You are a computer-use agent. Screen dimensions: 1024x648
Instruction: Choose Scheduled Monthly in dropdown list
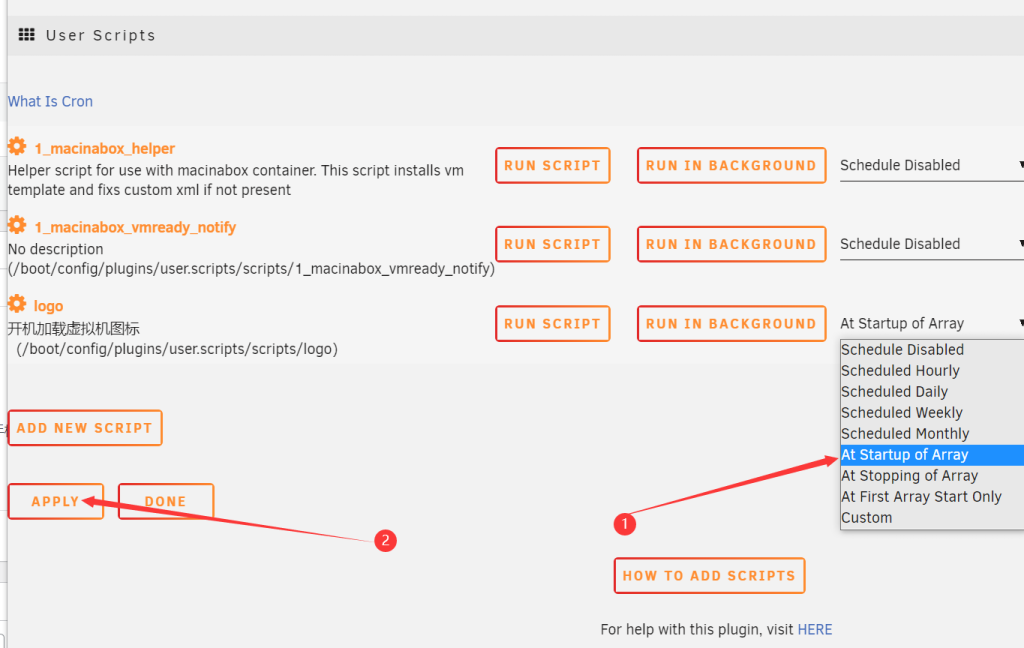point(905,434)
